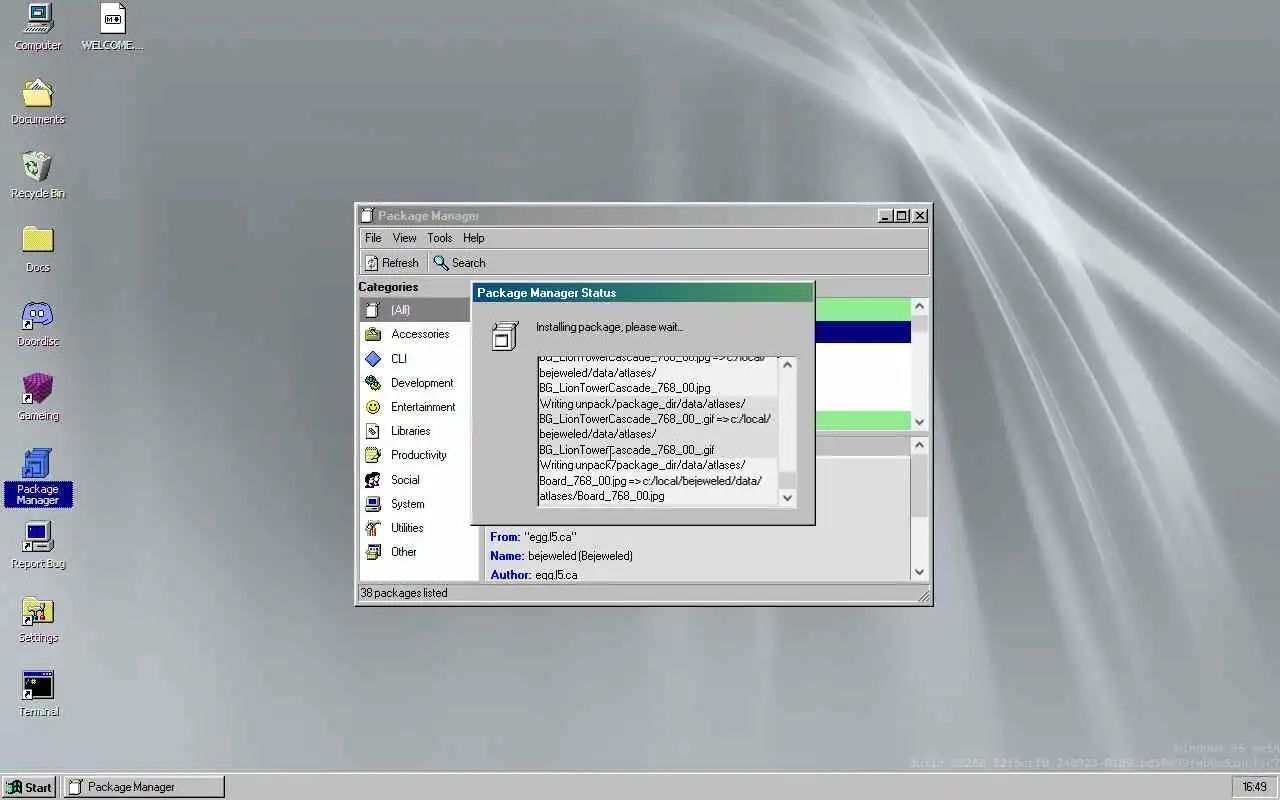Select the Development category icon
The image size is (1280, 800).
point(373,383)
